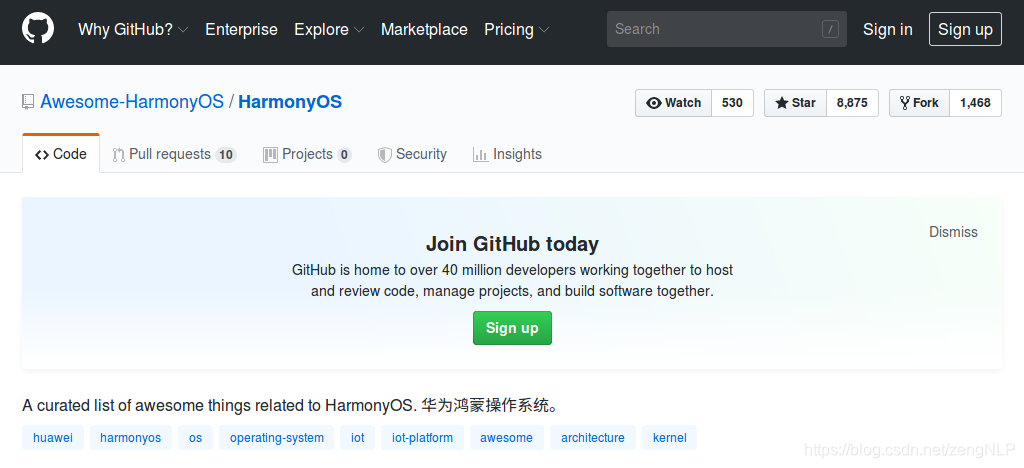Focus the Search input field

[727, 29]
